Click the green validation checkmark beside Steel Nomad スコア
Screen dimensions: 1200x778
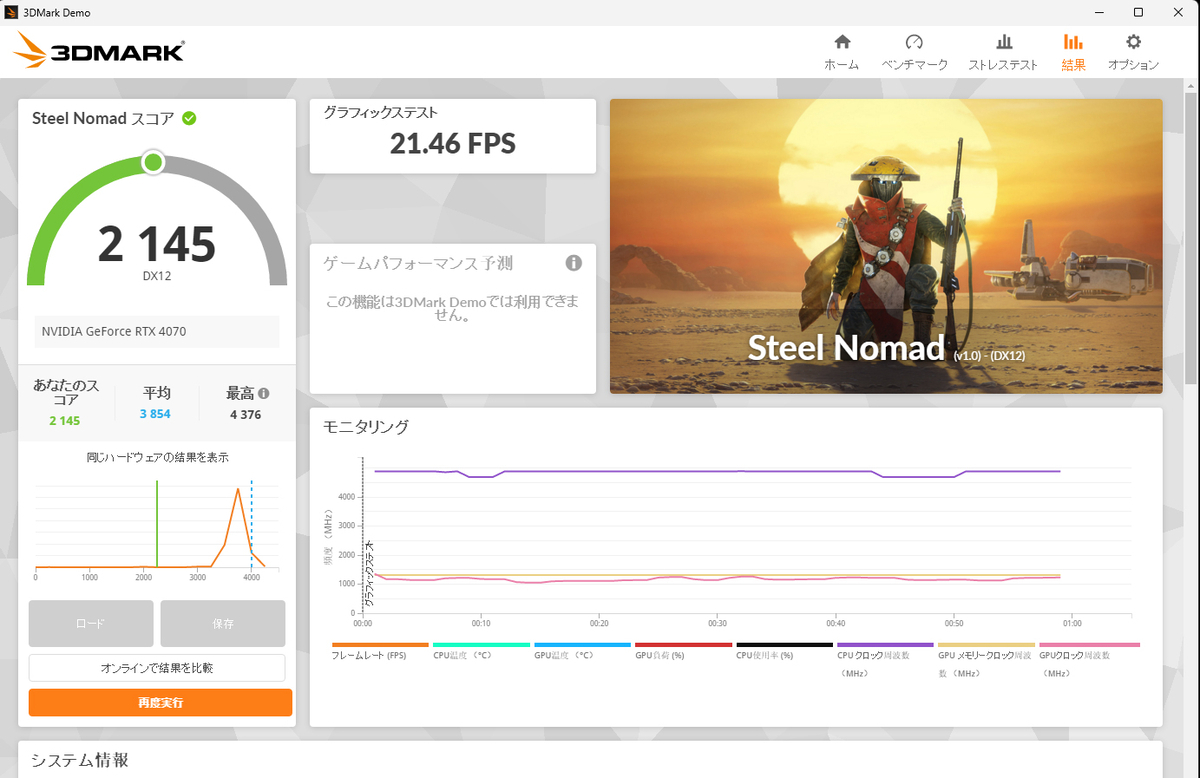(x=189, y=118)
